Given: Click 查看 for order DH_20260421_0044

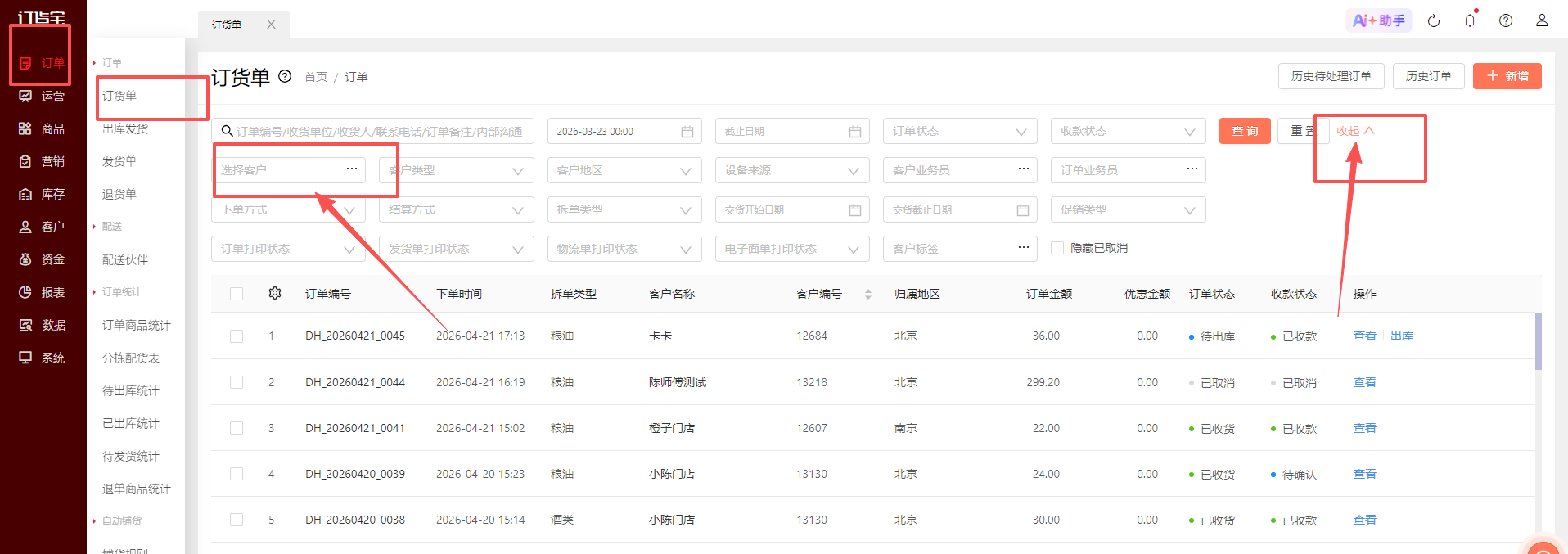Looking at the screenshot, I should pyautogui.click(x=1365, y=382).
